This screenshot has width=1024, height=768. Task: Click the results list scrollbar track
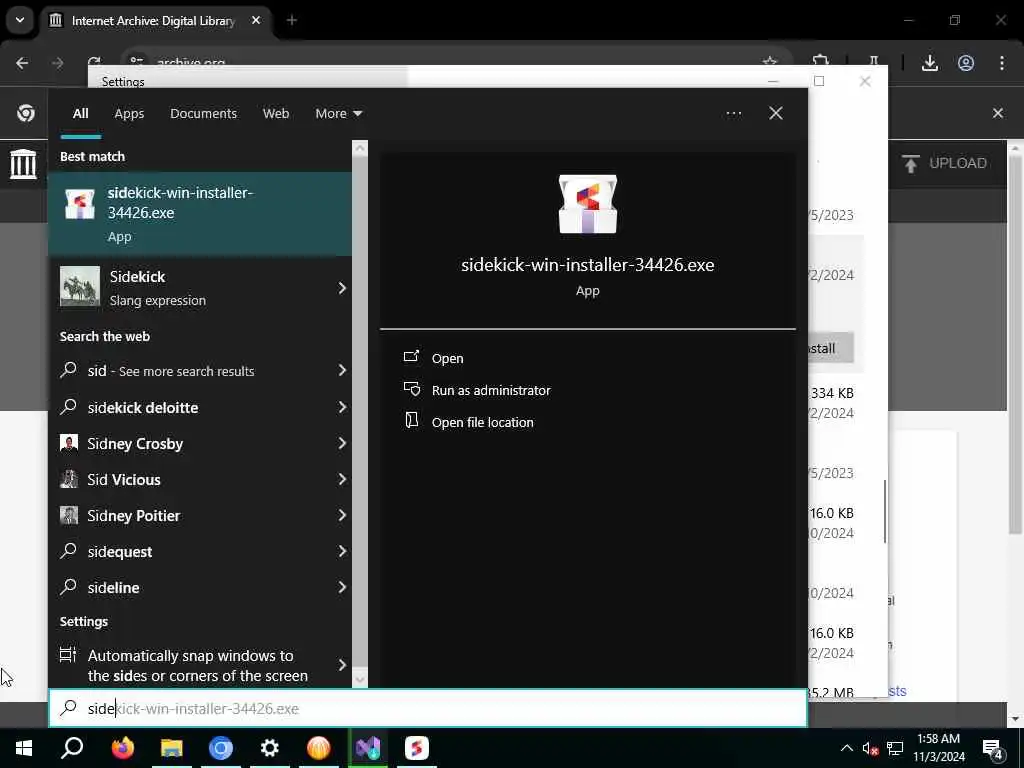click(x=360, y=413)
